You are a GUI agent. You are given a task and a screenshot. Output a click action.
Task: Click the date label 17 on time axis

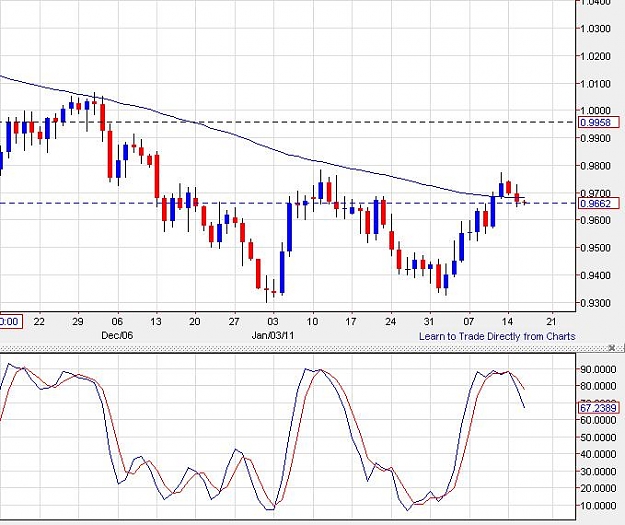(351, 321)
